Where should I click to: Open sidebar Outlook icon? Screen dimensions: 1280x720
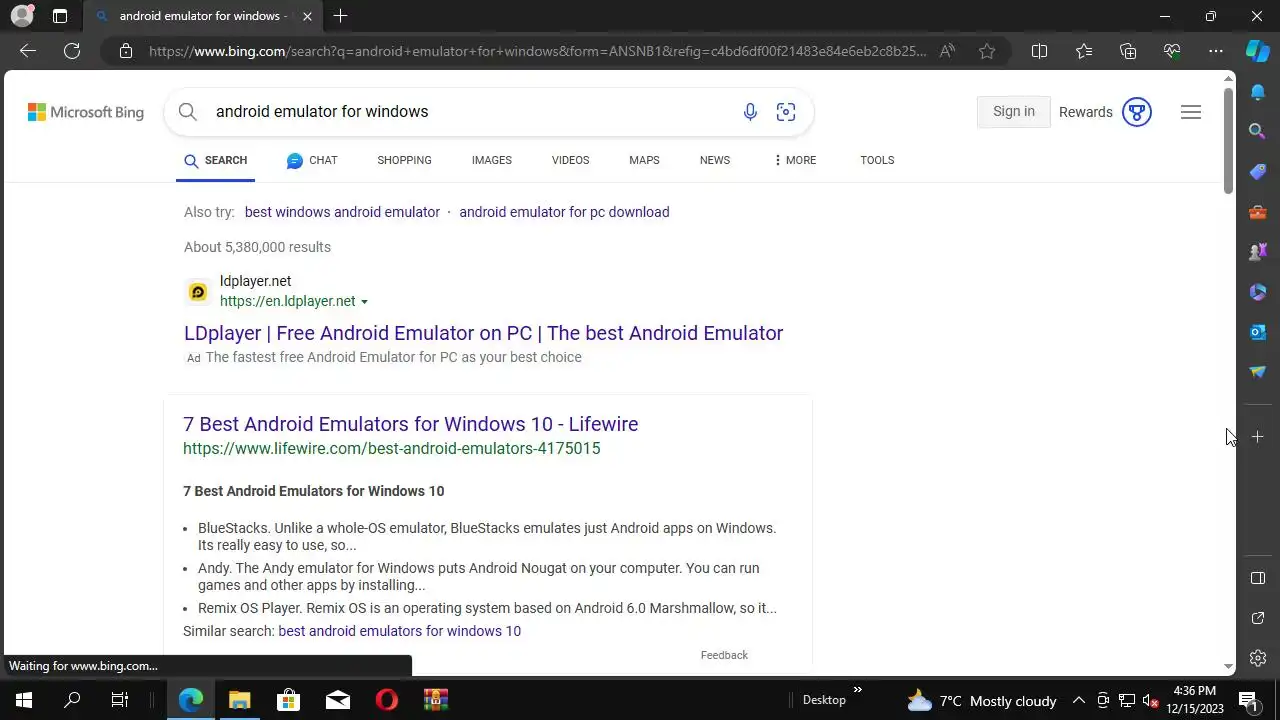pyautogui.click(x=1258, y=332)
